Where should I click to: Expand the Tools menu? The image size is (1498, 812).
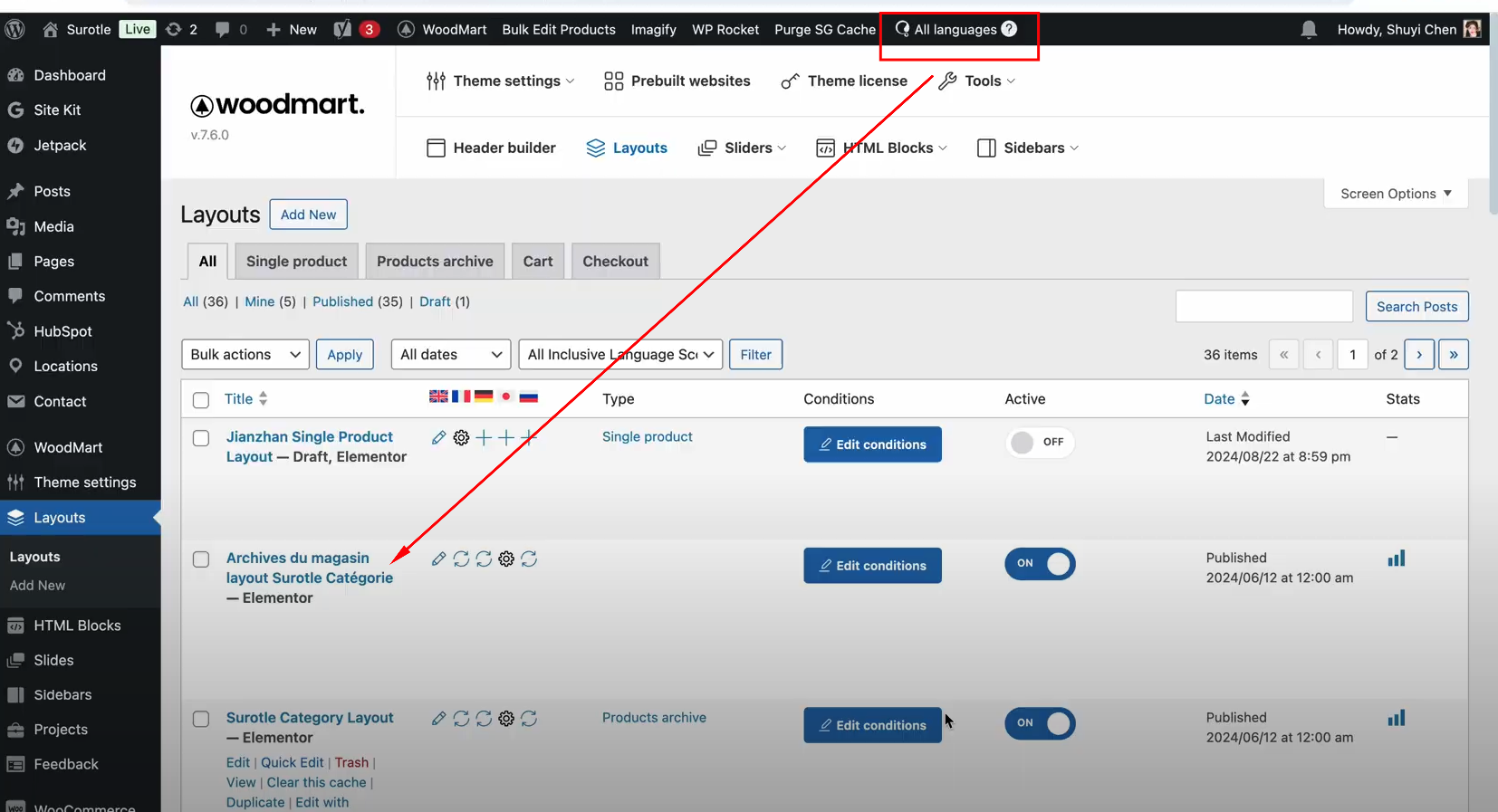(x=976, y=81)
